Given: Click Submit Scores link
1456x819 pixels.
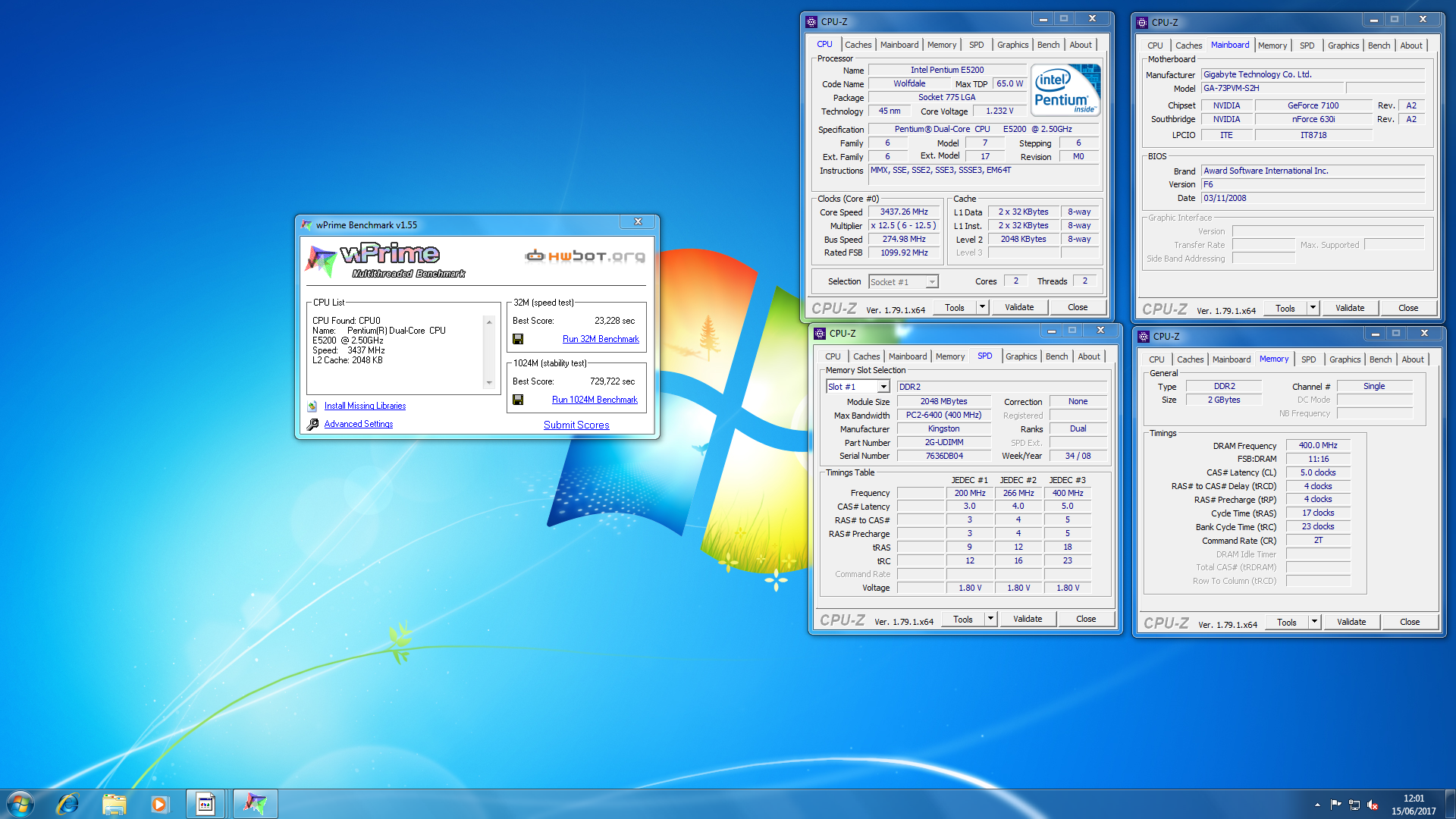Looking at the screenshot, I should (x=576, y=425).
